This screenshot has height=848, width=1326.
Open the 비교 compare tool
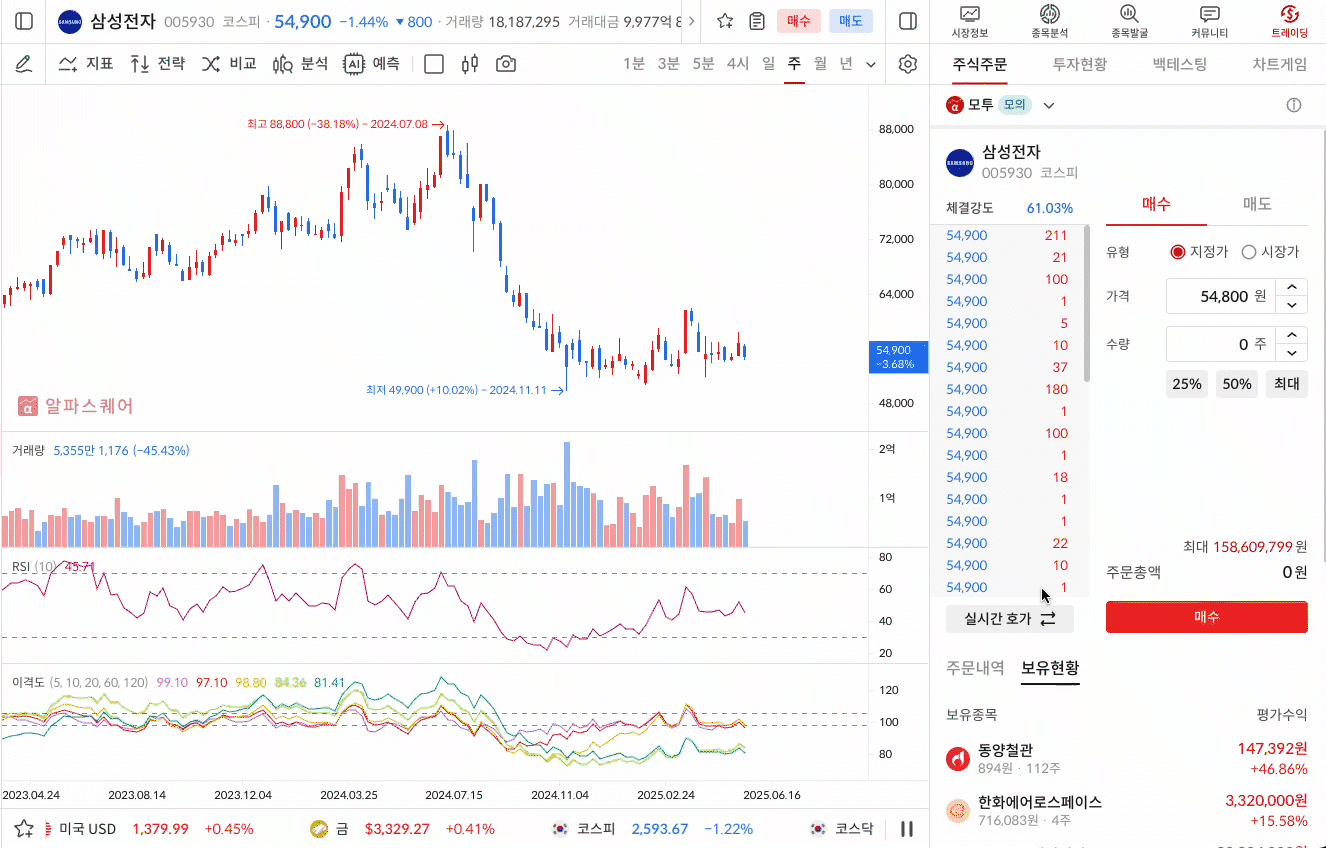(x=229, y=64)
